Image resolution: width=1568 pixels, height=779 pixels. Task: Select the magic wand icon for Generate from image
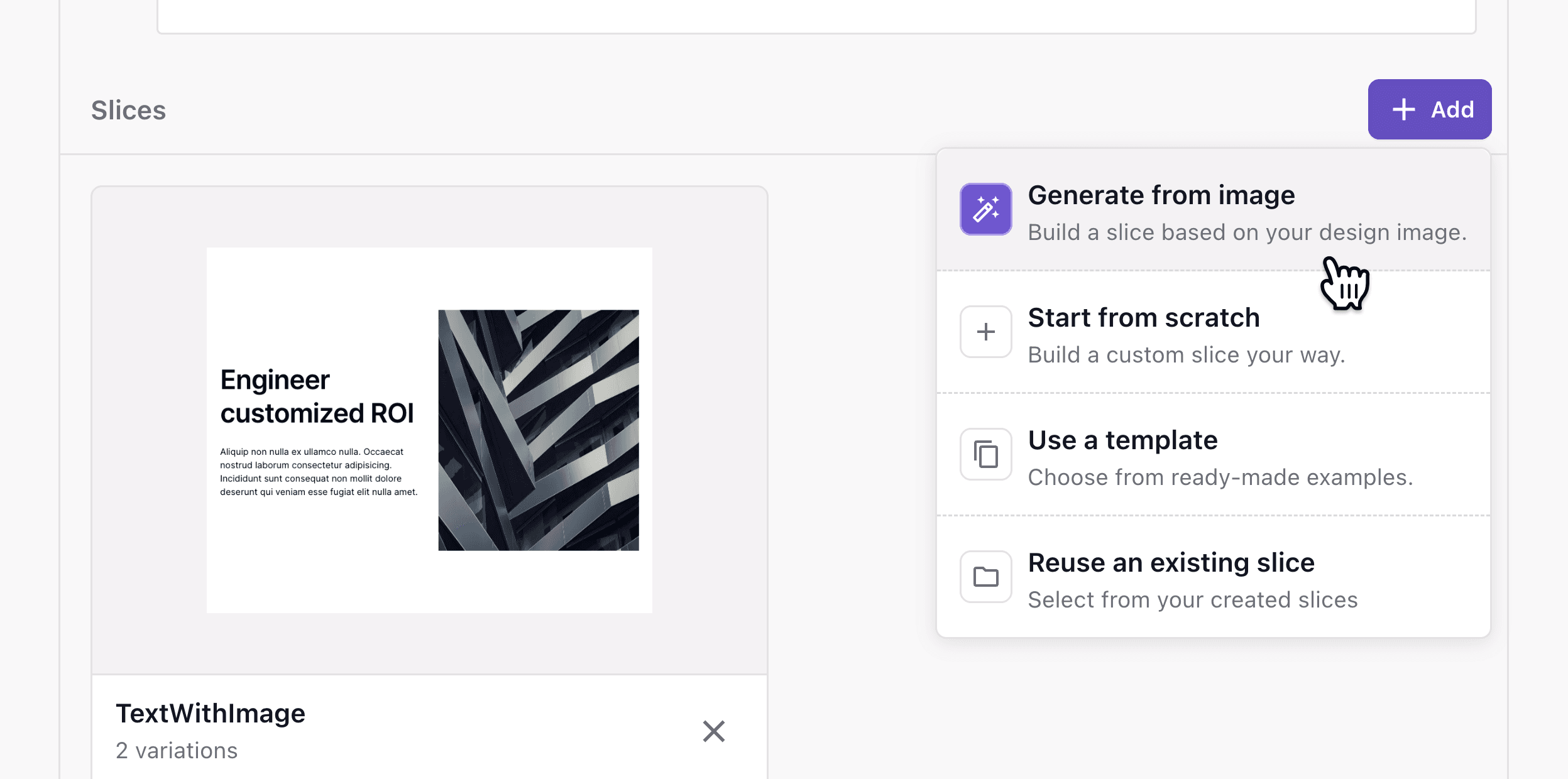coord(985,209)
